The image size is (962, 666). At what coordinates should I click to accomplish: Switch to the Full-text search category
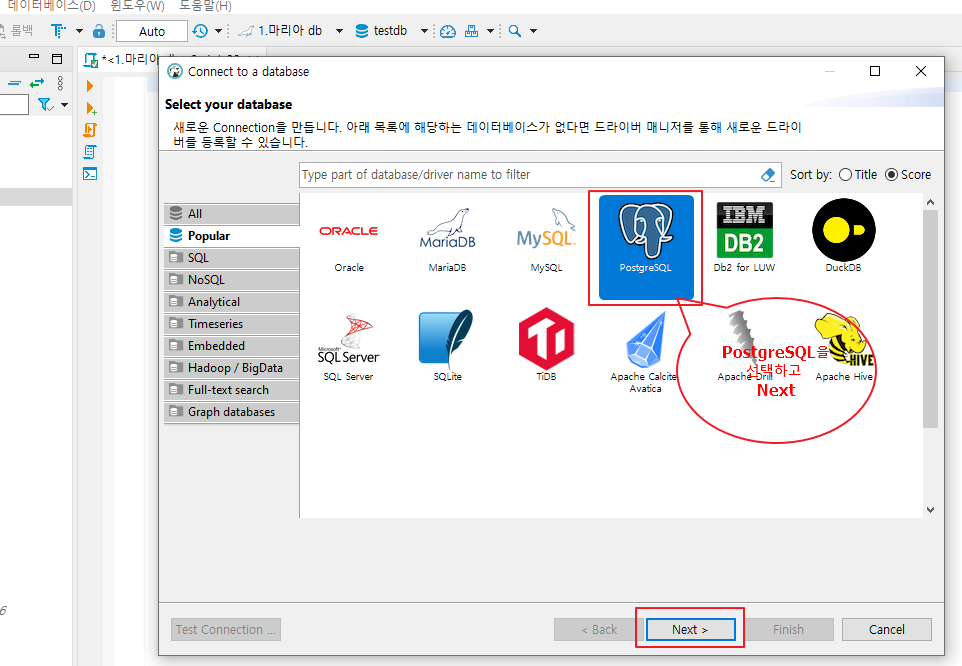click(x=232, y=390)
